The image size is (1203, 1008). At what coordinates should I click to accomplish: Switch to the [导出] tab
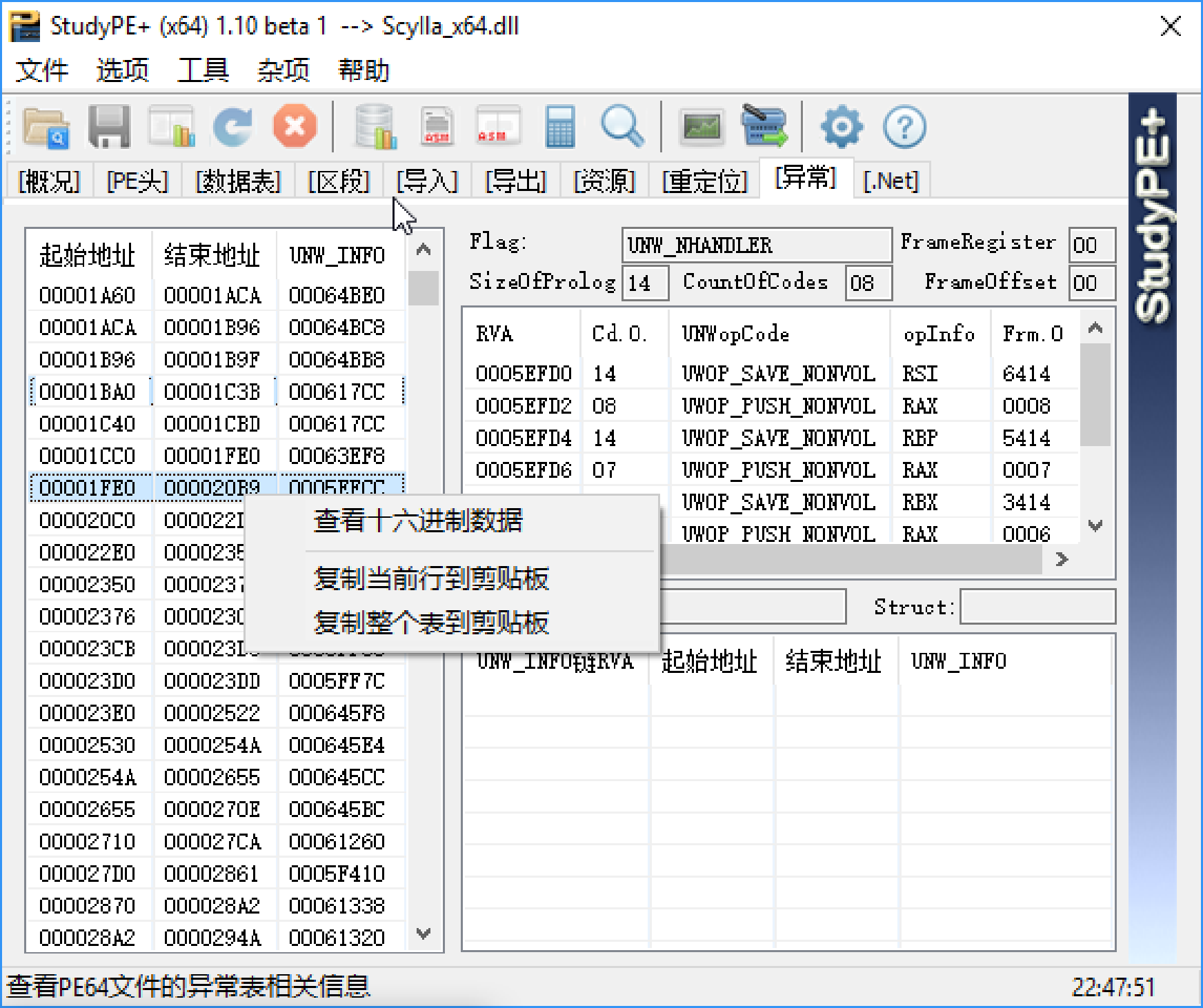(516, 181)
